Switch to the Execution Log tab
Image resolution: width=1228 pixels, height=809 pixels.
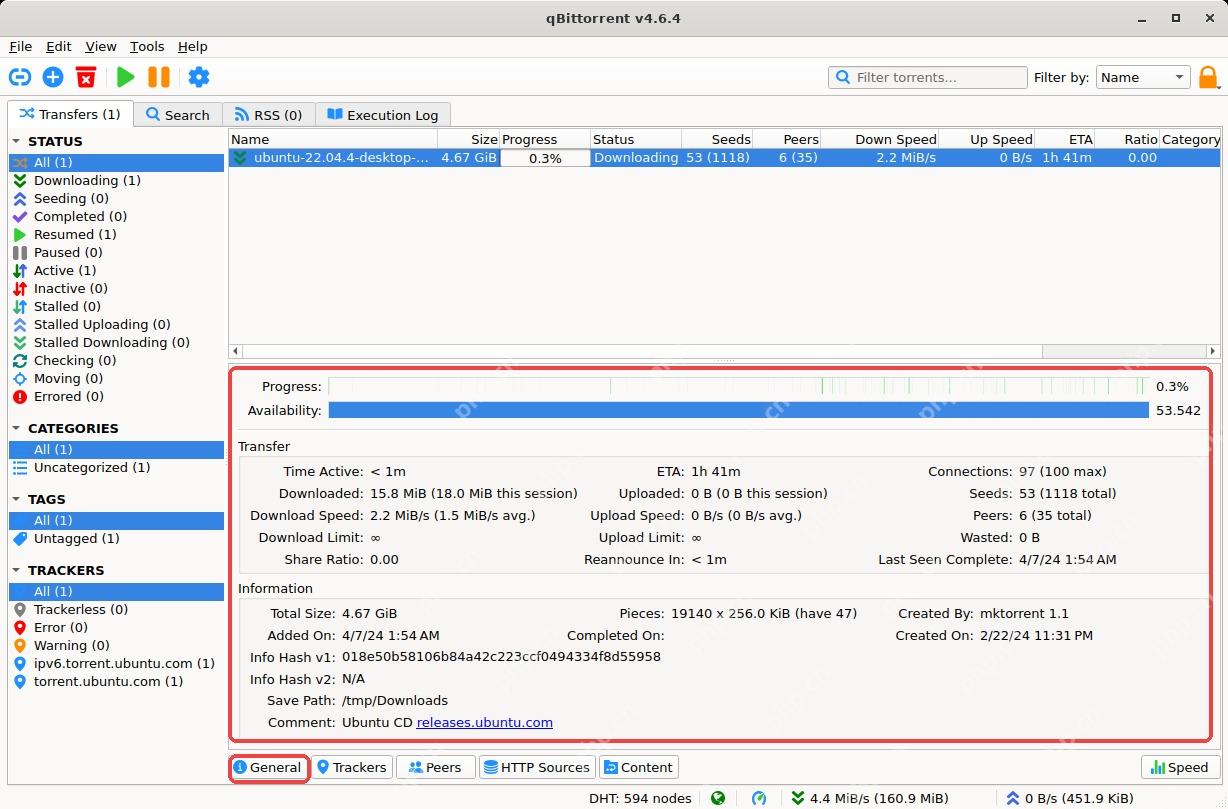383,115
